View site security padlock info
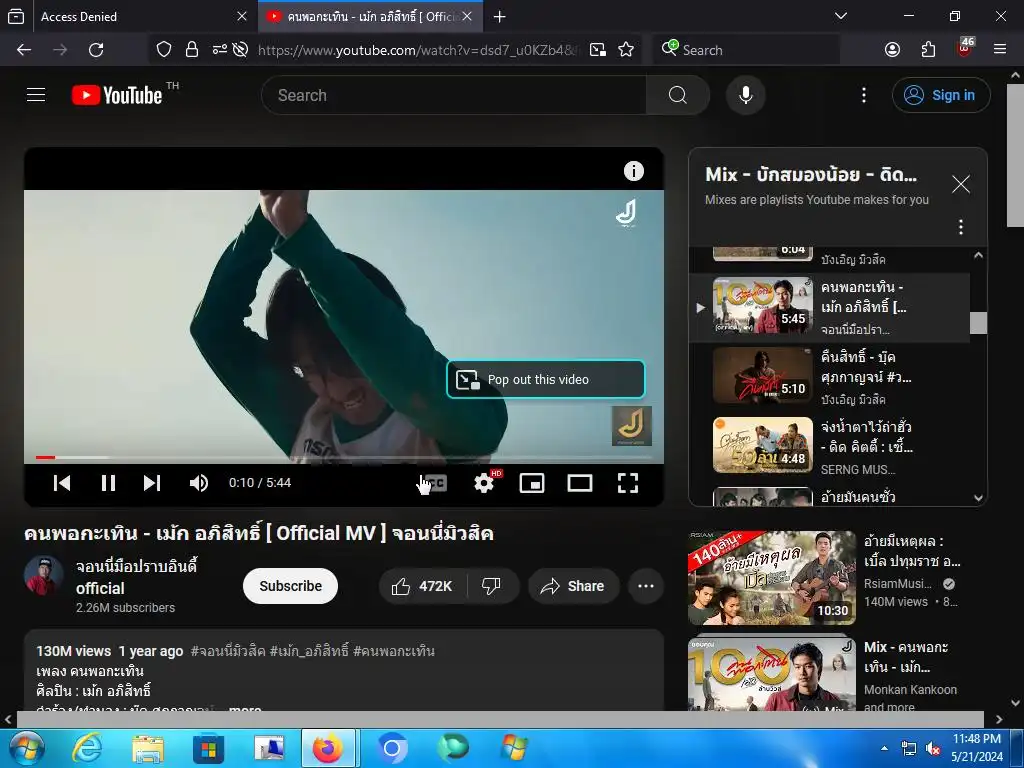Screen dimensions: 1024x768 (x=191, y=50)
